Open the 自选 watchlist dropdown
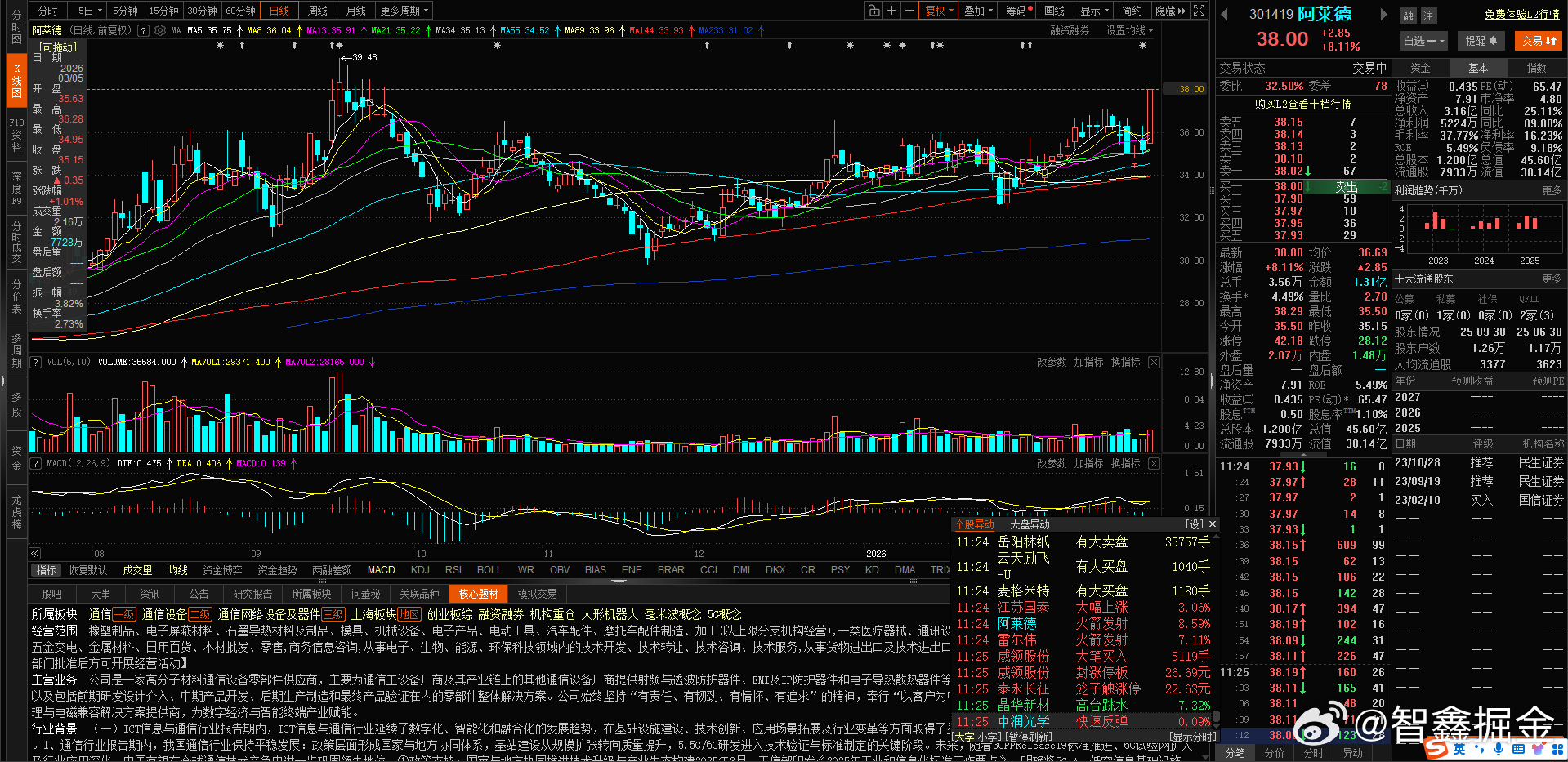Screen dimensions: 1568x762 coord(1424,40)
